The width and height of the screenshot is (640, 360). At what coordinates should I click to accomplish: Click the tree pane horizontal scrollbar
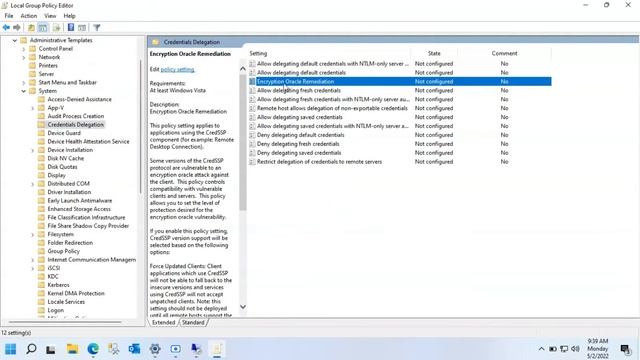(65, 322)
